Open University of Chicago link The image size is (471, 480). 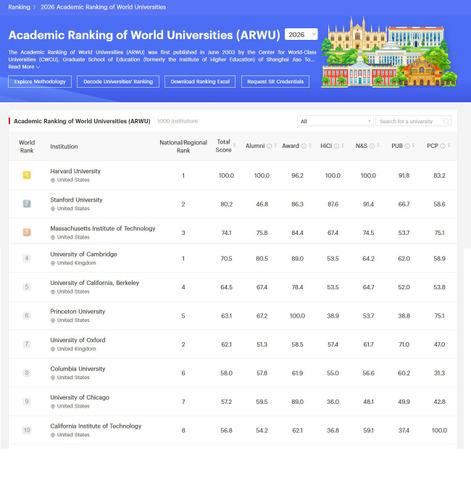click(80, 397)
